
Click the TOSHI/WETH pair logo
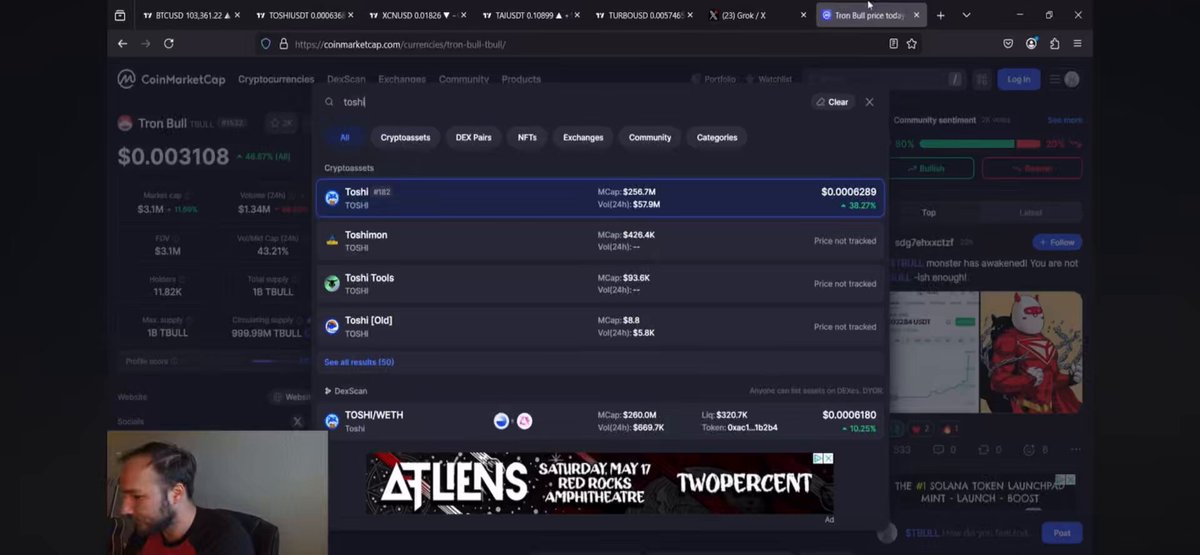click(332, 421)
